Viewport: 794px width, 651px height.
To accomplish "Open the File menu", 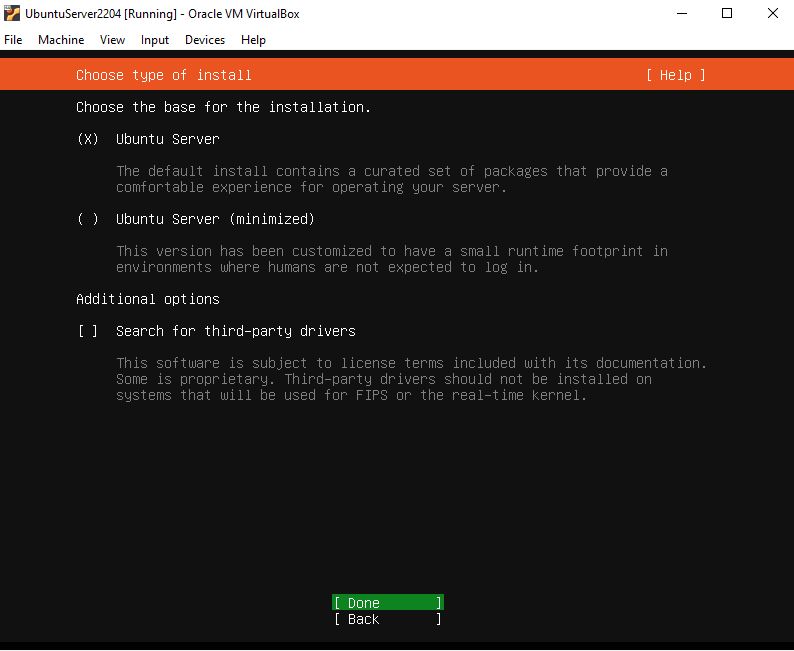I will pyautogui.click(x=13, y=39).
